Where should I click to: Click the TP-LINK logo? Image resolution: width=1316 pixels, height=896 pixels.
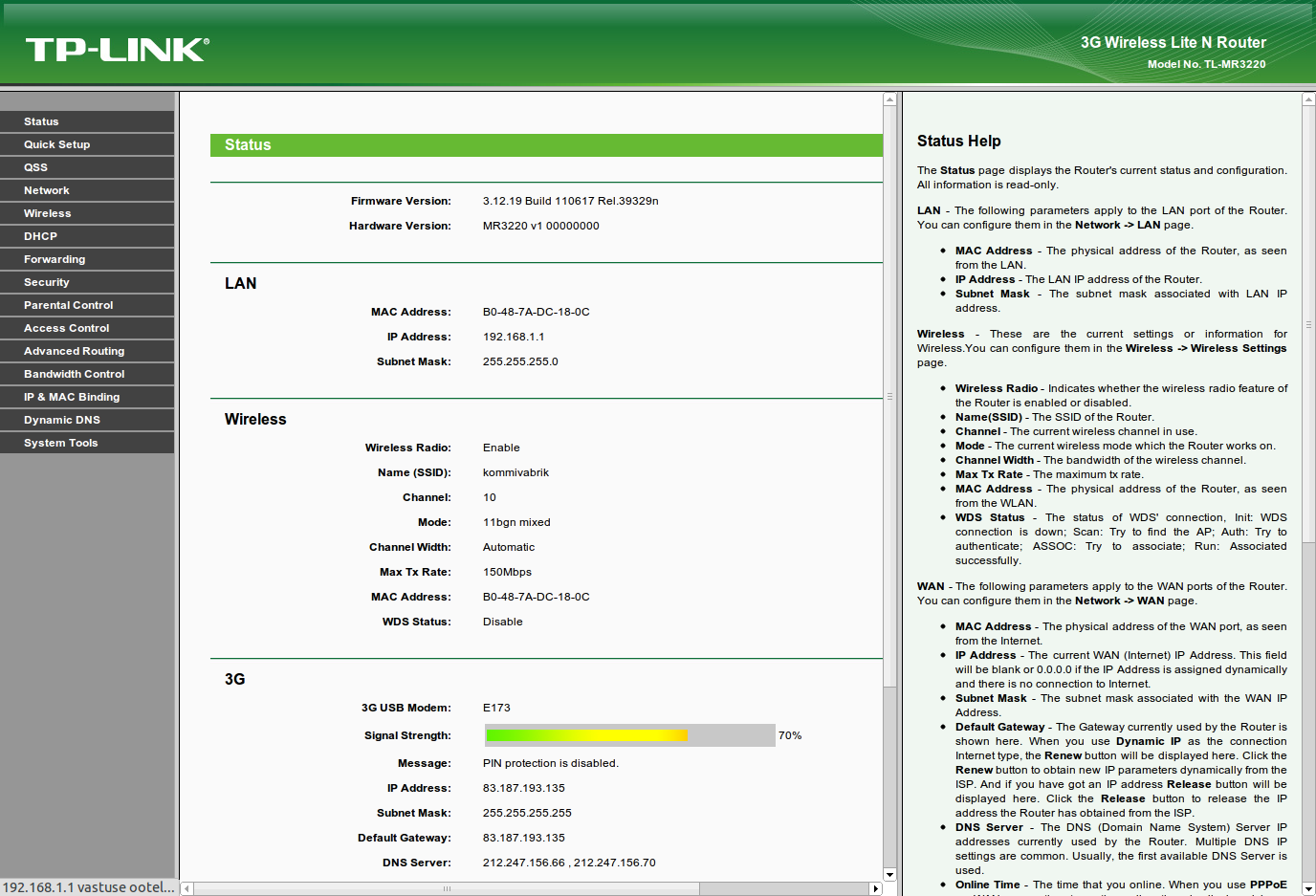point(117,50)
